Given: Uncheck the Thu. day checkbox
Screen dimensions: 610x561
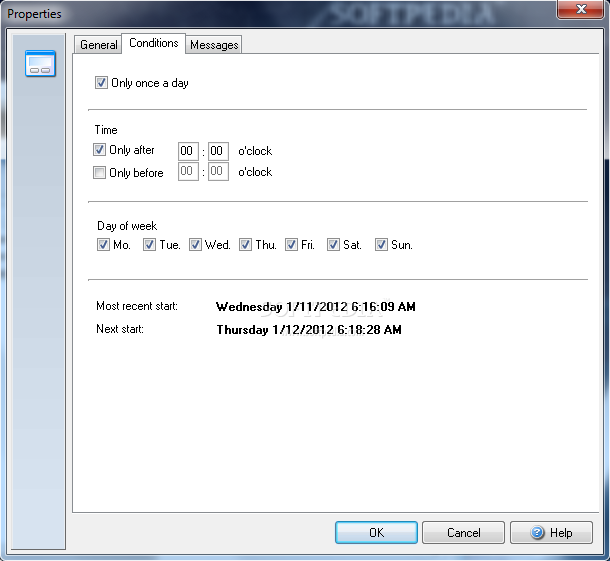Looking at the screenshot, I should point(245,245).
